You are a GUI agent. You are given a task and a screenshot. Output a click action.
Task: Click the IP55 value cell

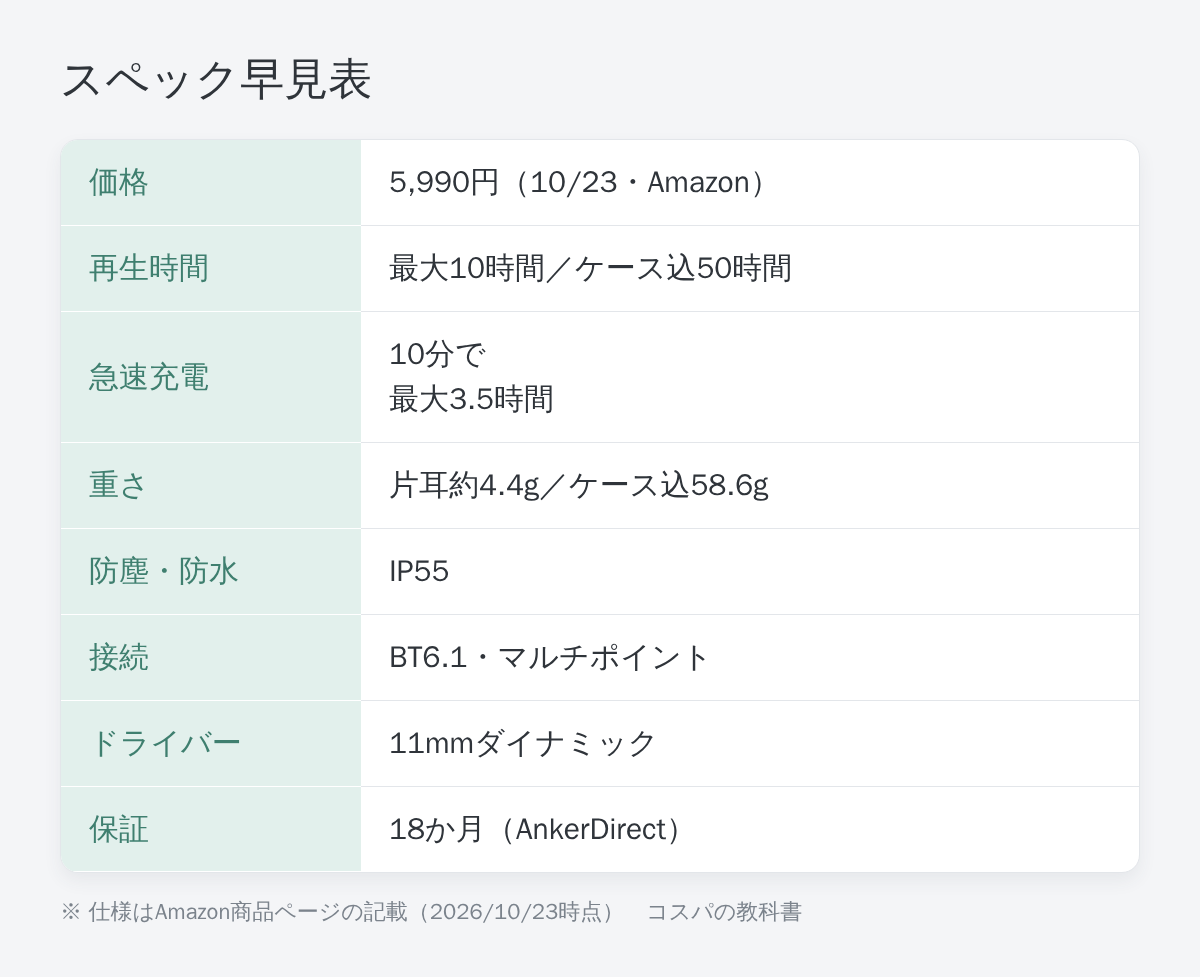point(750,571)
